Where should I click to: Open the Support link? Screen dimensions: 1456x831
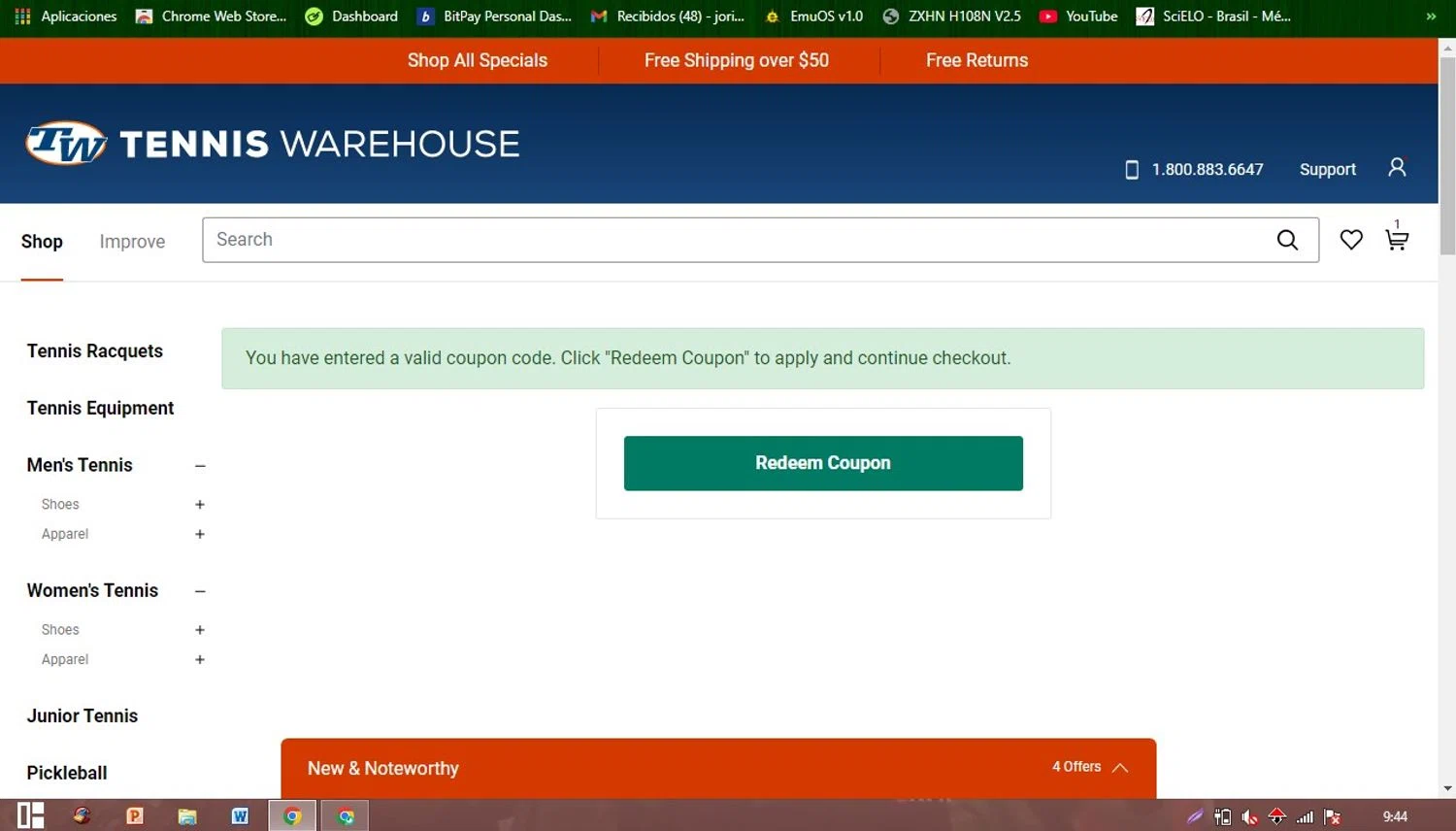coord(1327,170)
